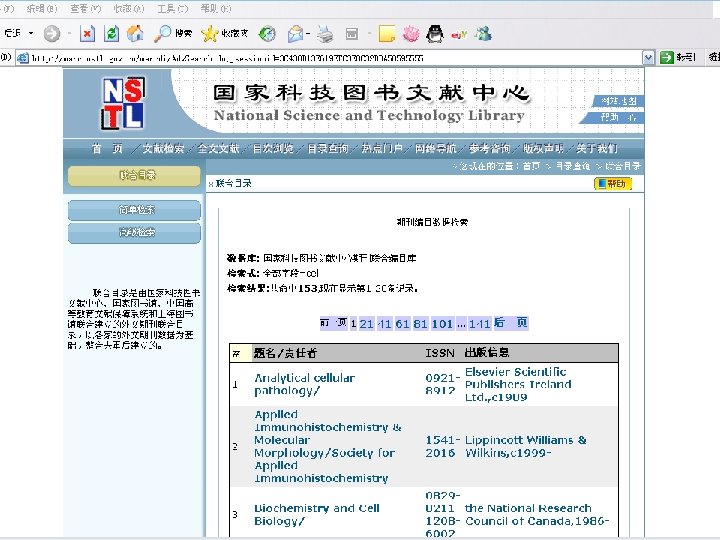Open the Search (magnifier) toolbar button

tap(173, 34)
